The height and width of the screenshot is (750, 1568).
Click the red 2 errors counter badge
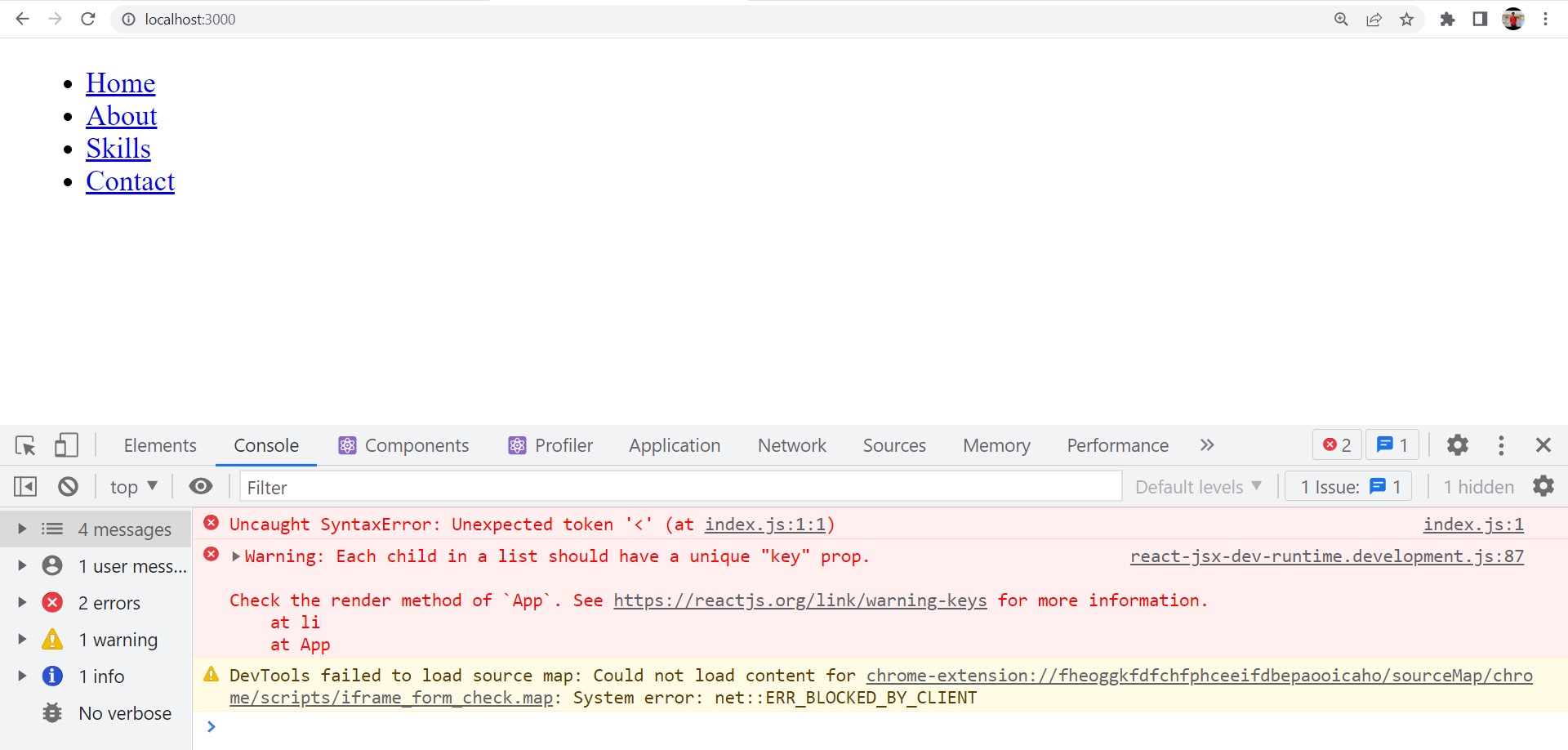click(x=1337, y=445)
